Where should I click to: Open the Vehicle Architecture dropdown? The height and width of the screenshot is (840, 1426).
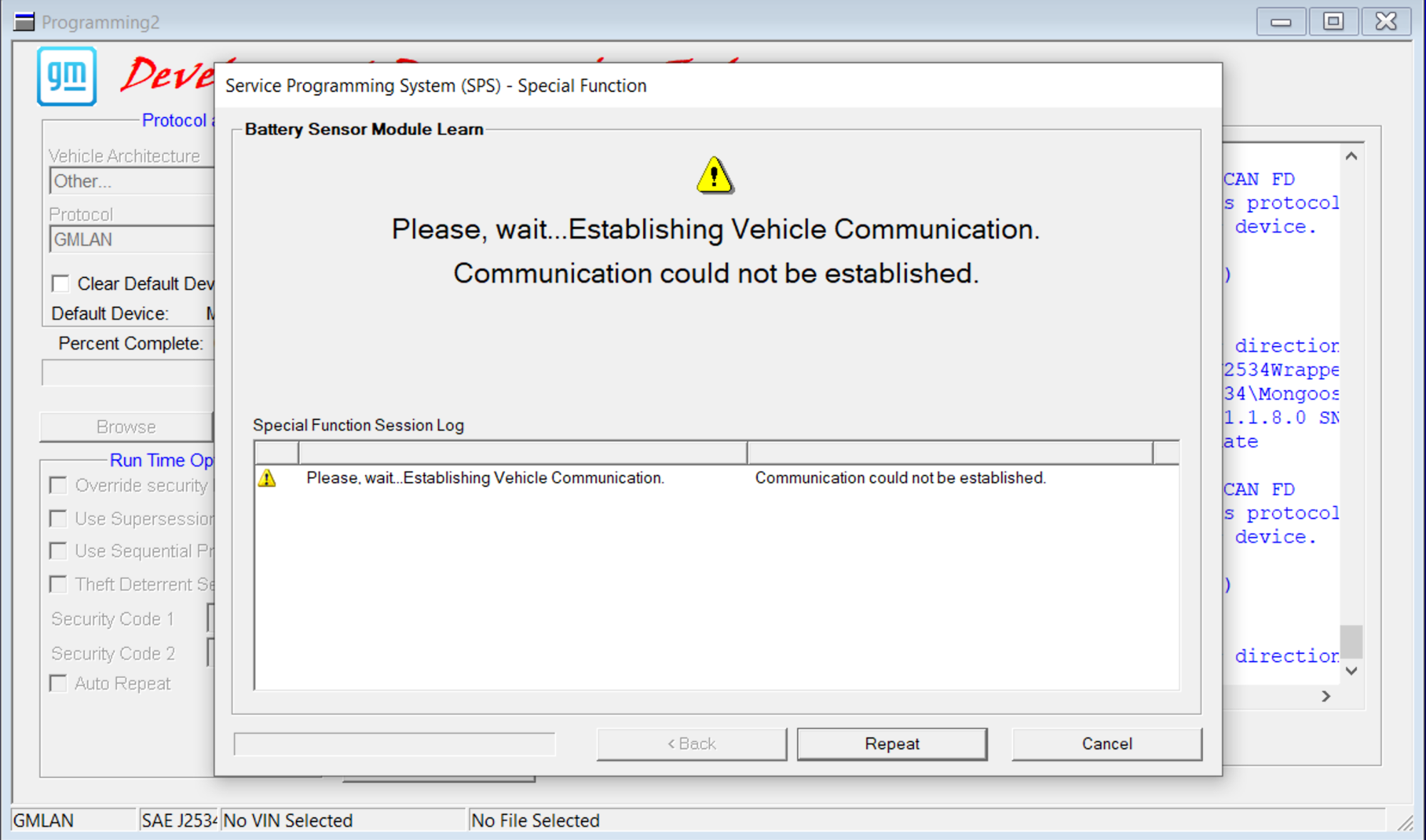[x=132, y=181]
